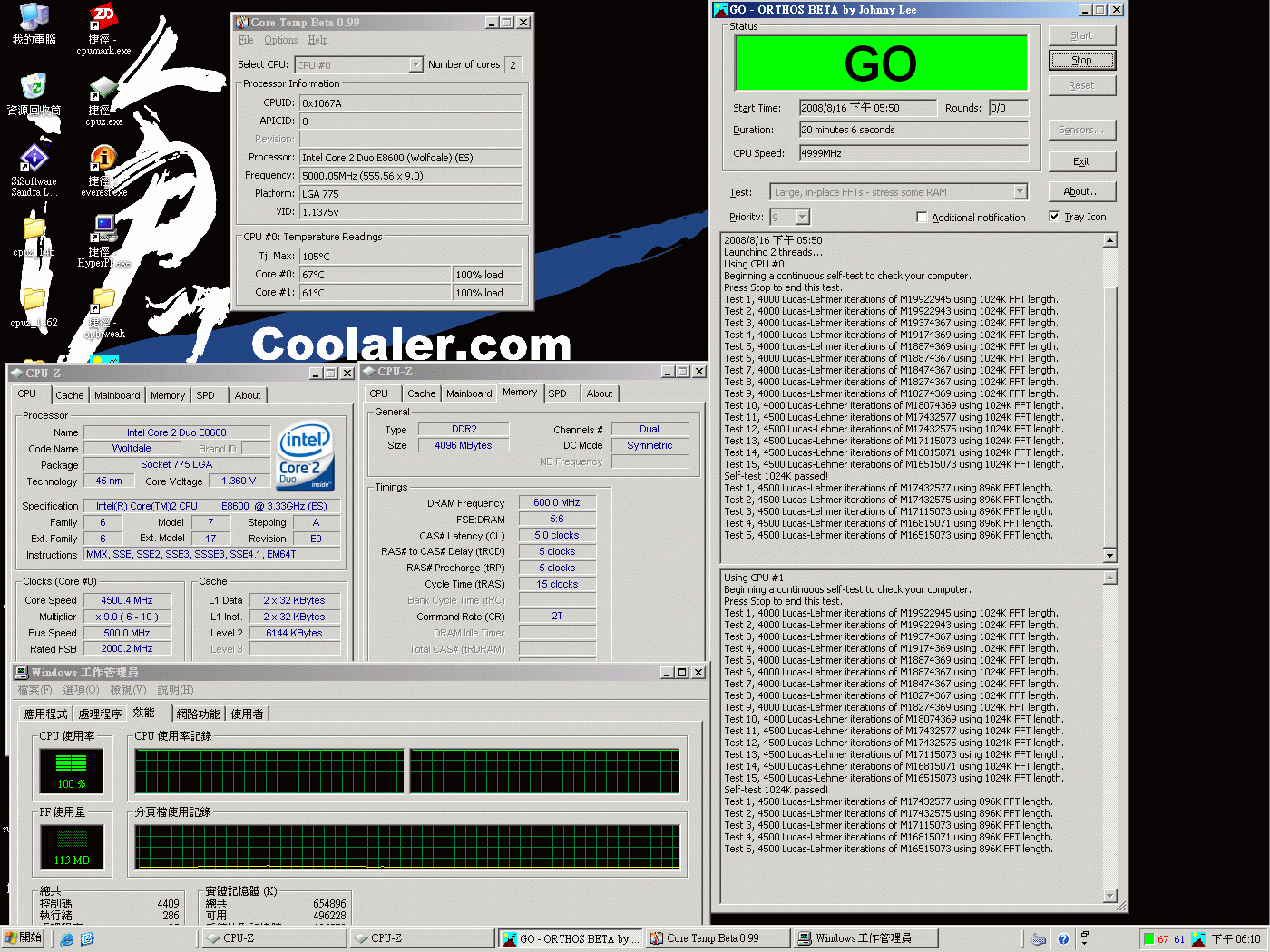1270x952 pixels.
Task: Click the system clock showing 下午 06:10
Action: coord(1236,939)
